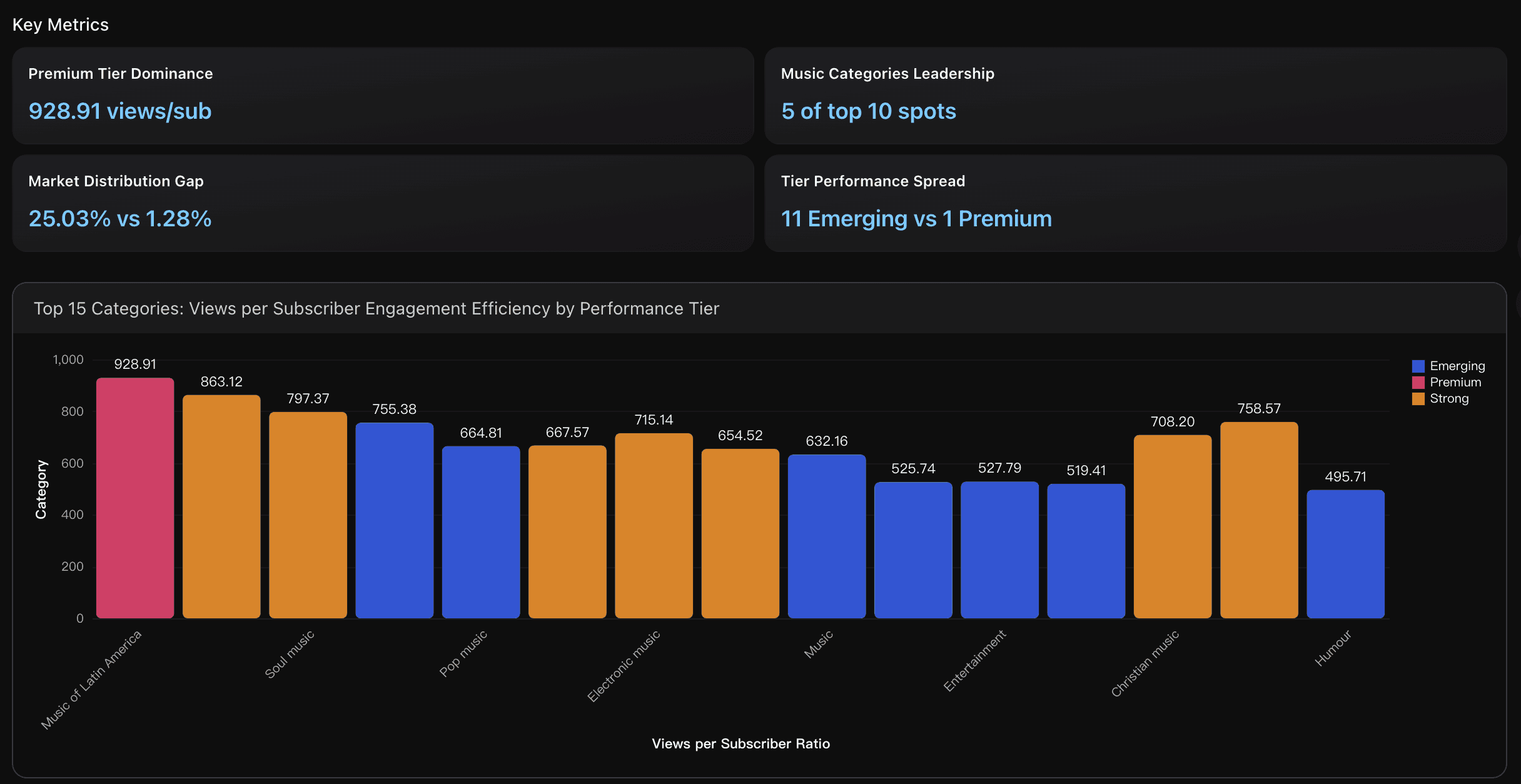Click the Key Metrics heading
Image resolution: width=1521 pixels, height=784 pixels.
[61, 24]
